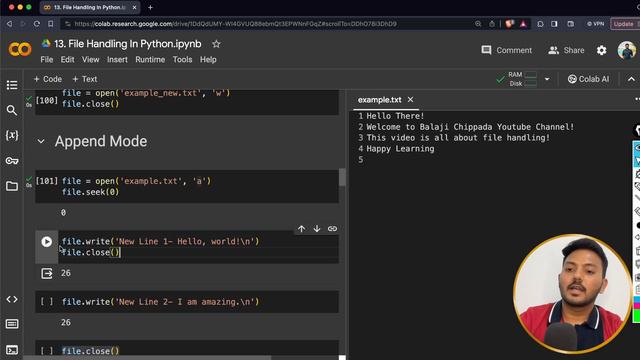Run the file.write New Line 1 cell
Image resolution: width=640 pixels, height=360 pixels.
tap(47, 242)
